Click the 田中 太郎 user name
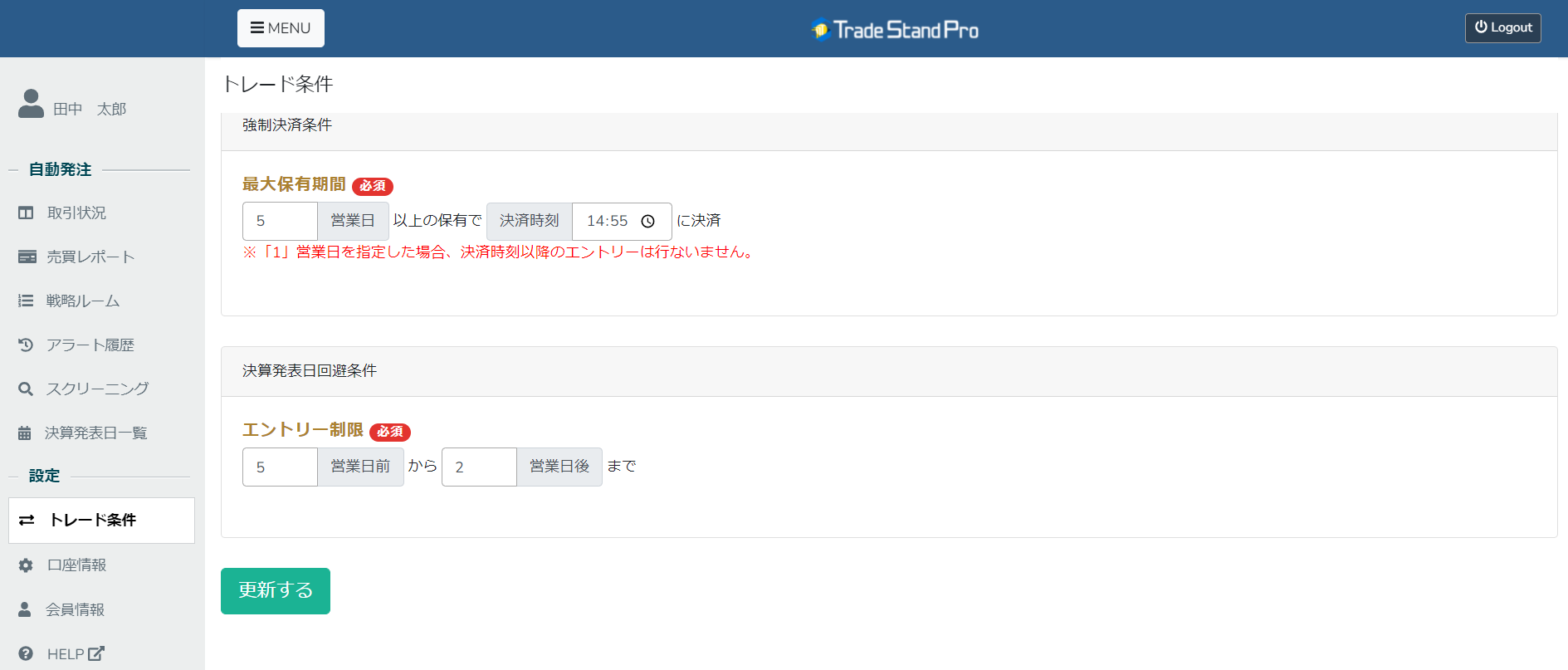 [x=90, y=110]
